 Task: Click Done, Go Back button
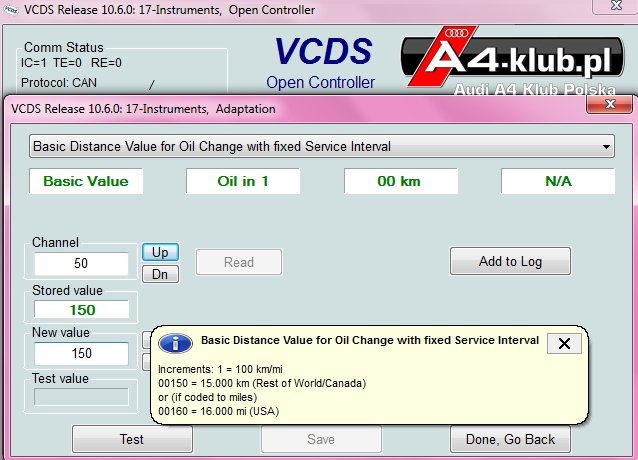pyautogui.click(x=510, y=439)
